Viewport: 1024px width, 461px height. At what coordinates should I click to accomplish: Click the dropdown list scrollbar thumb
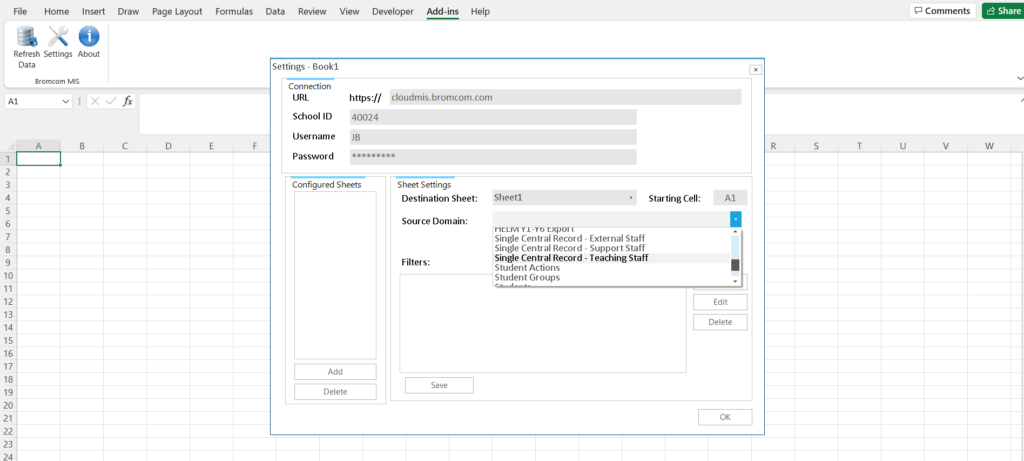pos(735,265)
